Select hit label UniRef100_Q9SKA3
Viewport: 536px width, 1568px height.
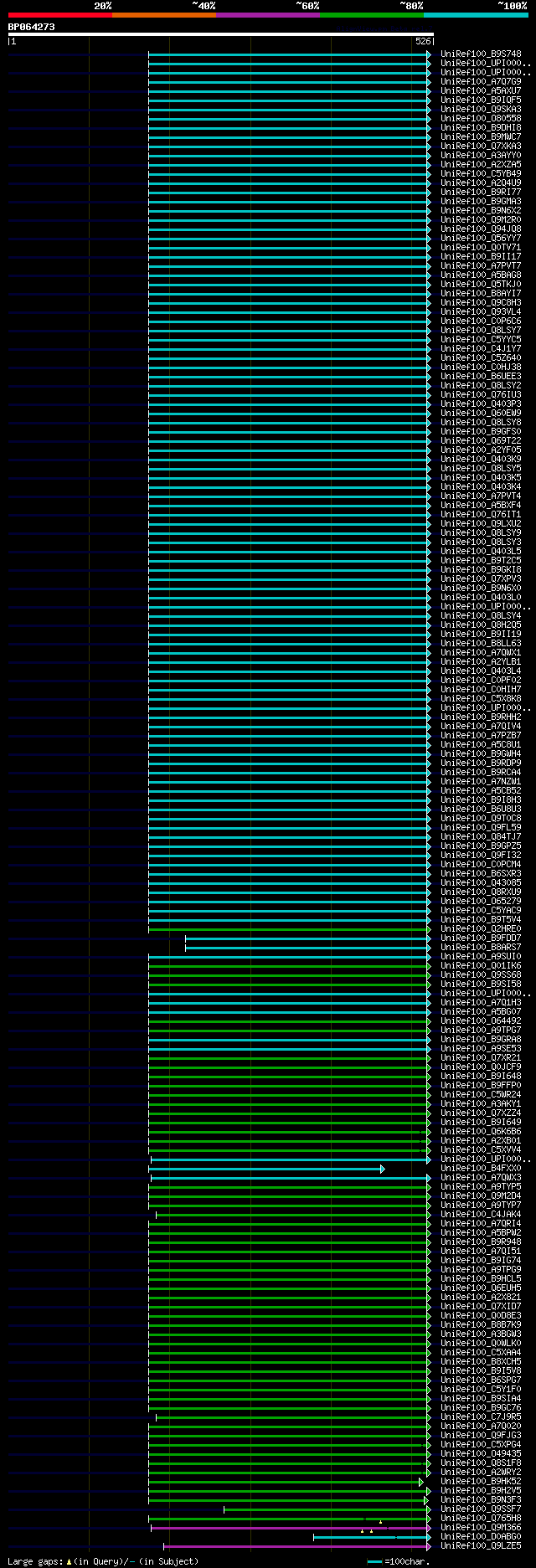click(x=481, y=110)
